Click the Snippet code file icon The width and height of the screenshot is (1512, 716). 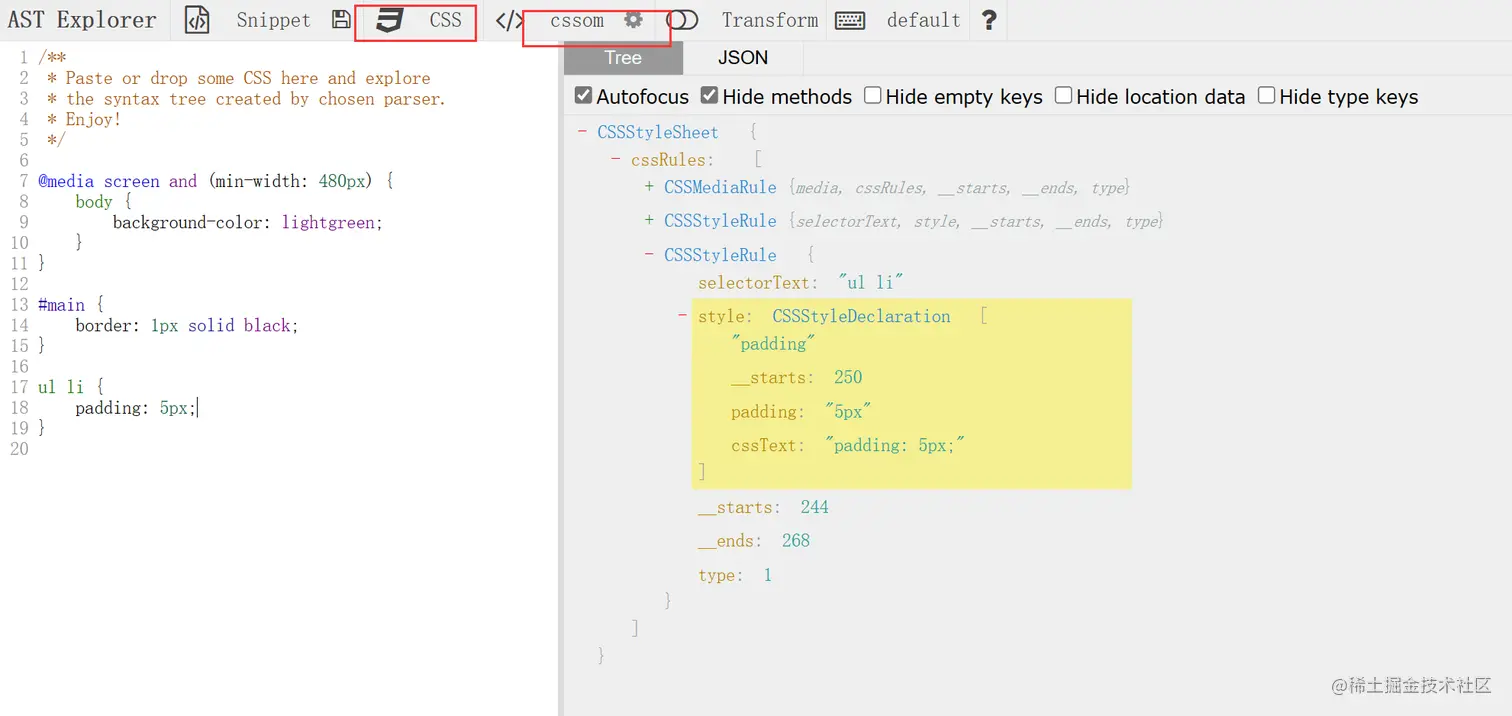tap(197, 20)
